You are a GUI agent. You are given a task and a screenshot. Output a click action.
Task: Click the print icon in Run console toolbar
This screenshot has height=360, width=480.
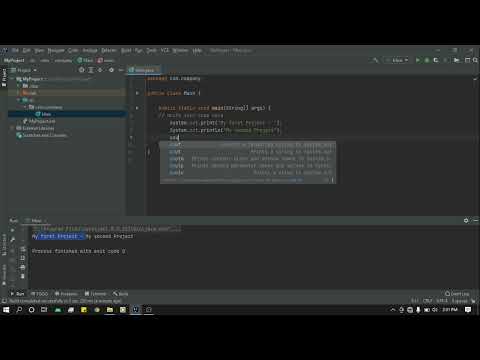[x=23, y=267]
